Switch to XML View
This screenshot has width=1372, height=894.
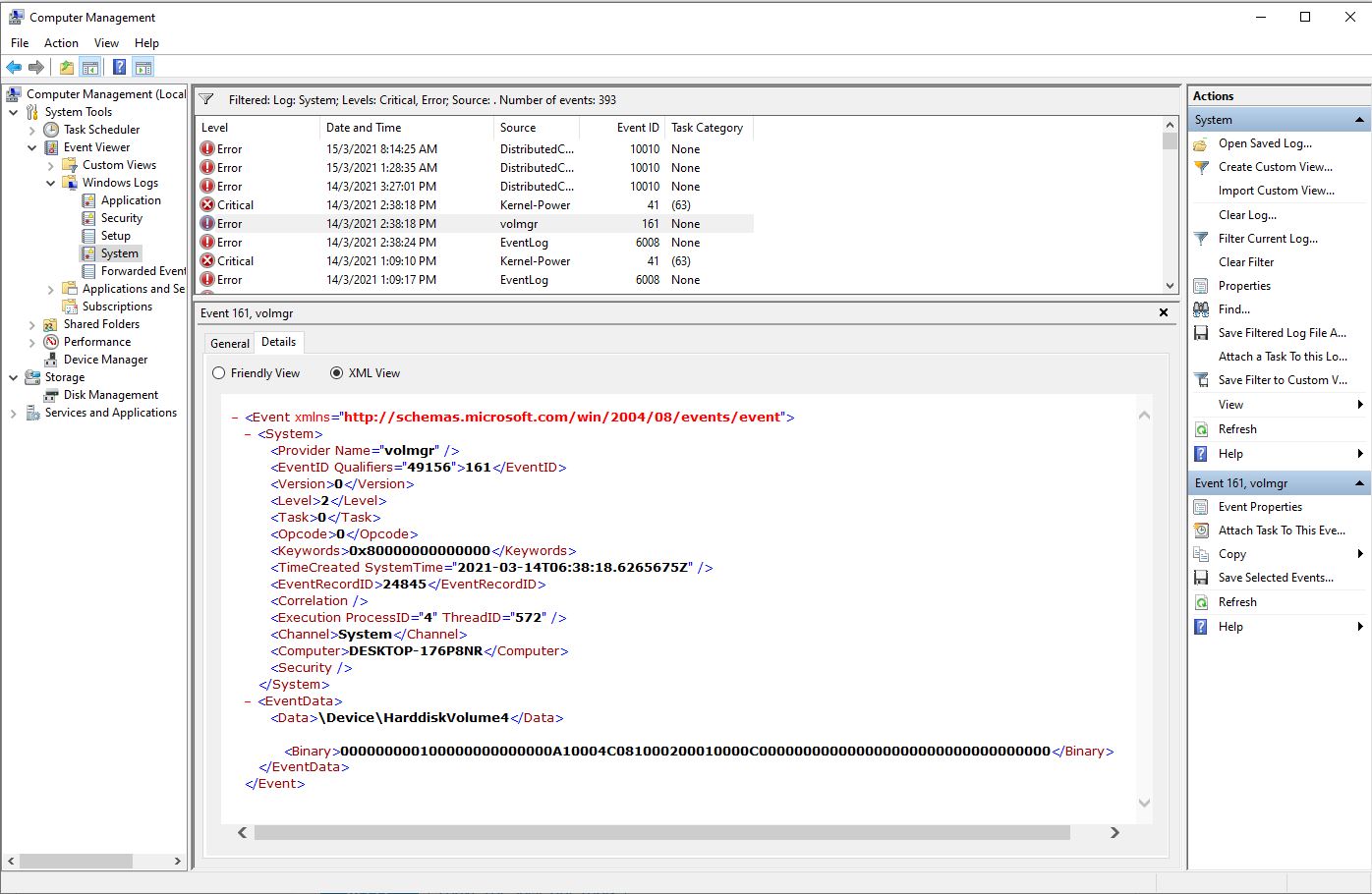click(335, 372)
